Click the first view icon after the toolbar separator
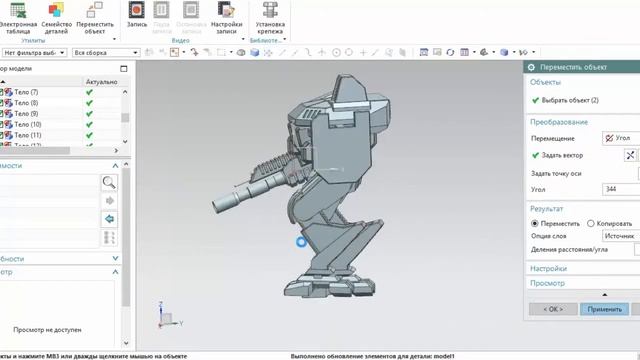Image resolution: width=640 pixels, height=360 pixels. click(424, 52)
